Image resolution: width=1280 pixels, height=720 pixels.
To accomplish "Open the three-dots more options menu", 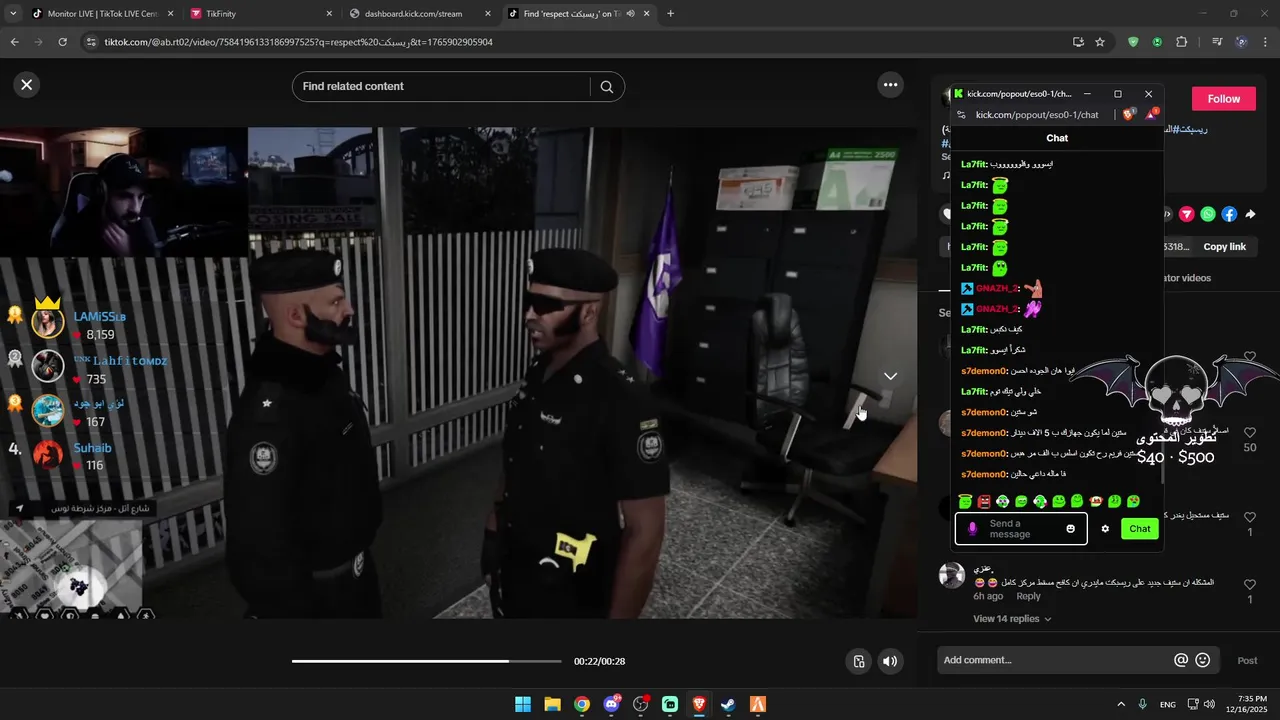I will tap(890, 85).
